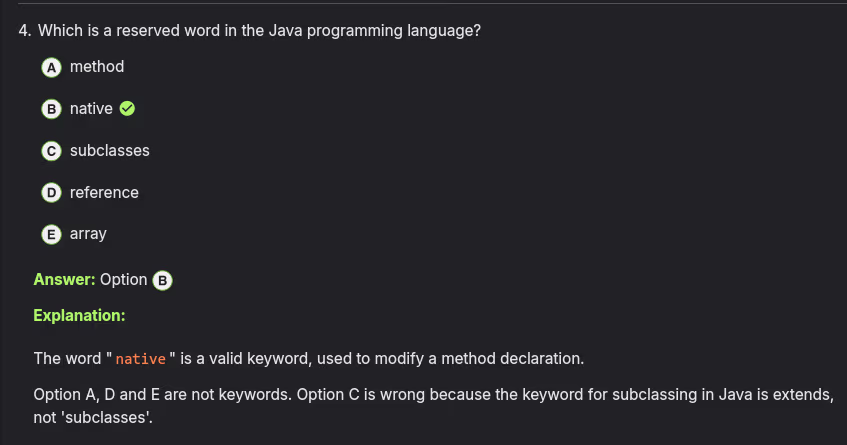Select the option D letter badge
The width and height of the screenshot is (847, 445).
[51, 193]
